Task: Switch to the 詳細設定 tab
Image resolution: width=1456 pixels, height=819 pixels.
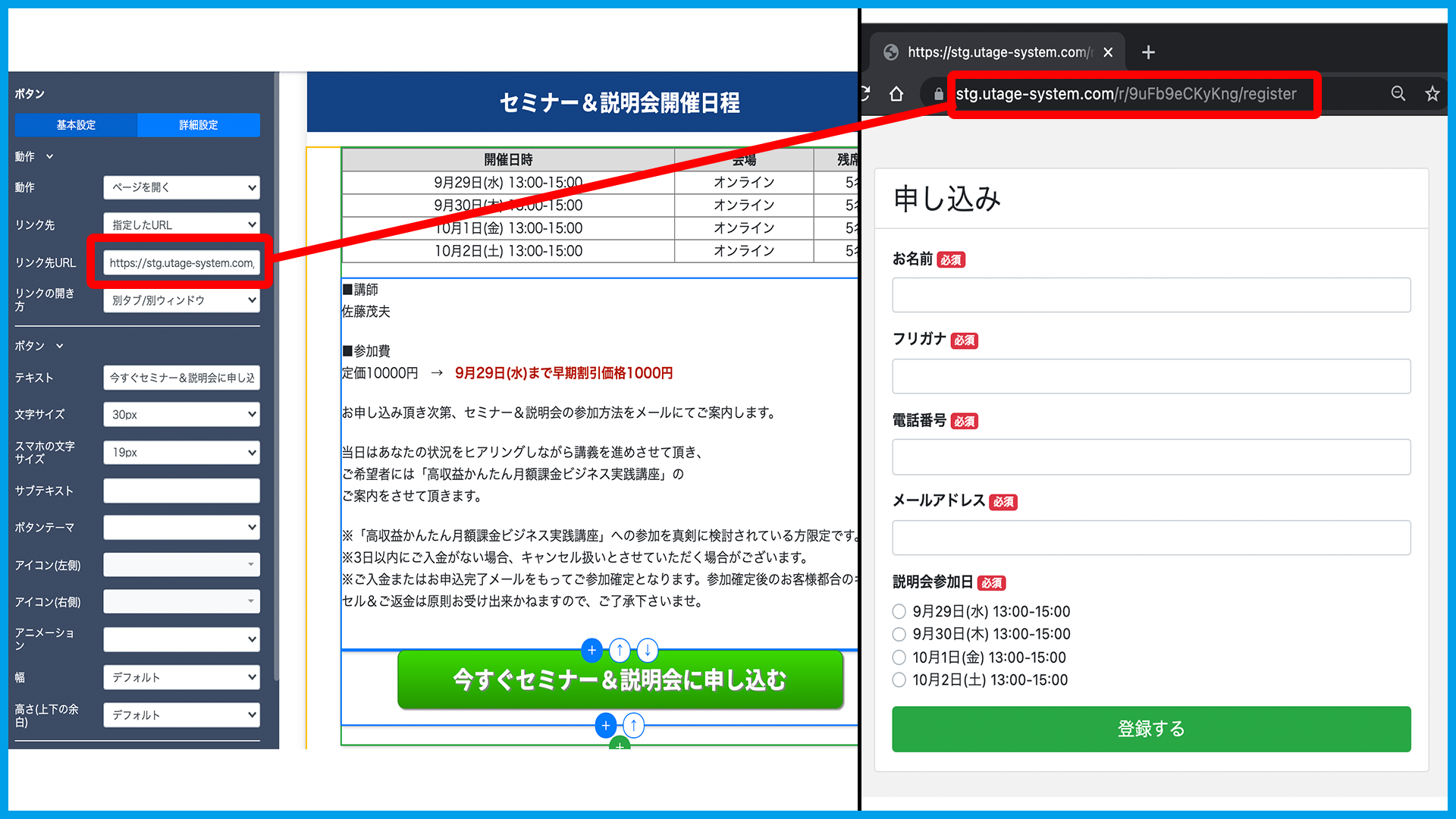Action: click(x=199, y=125)
